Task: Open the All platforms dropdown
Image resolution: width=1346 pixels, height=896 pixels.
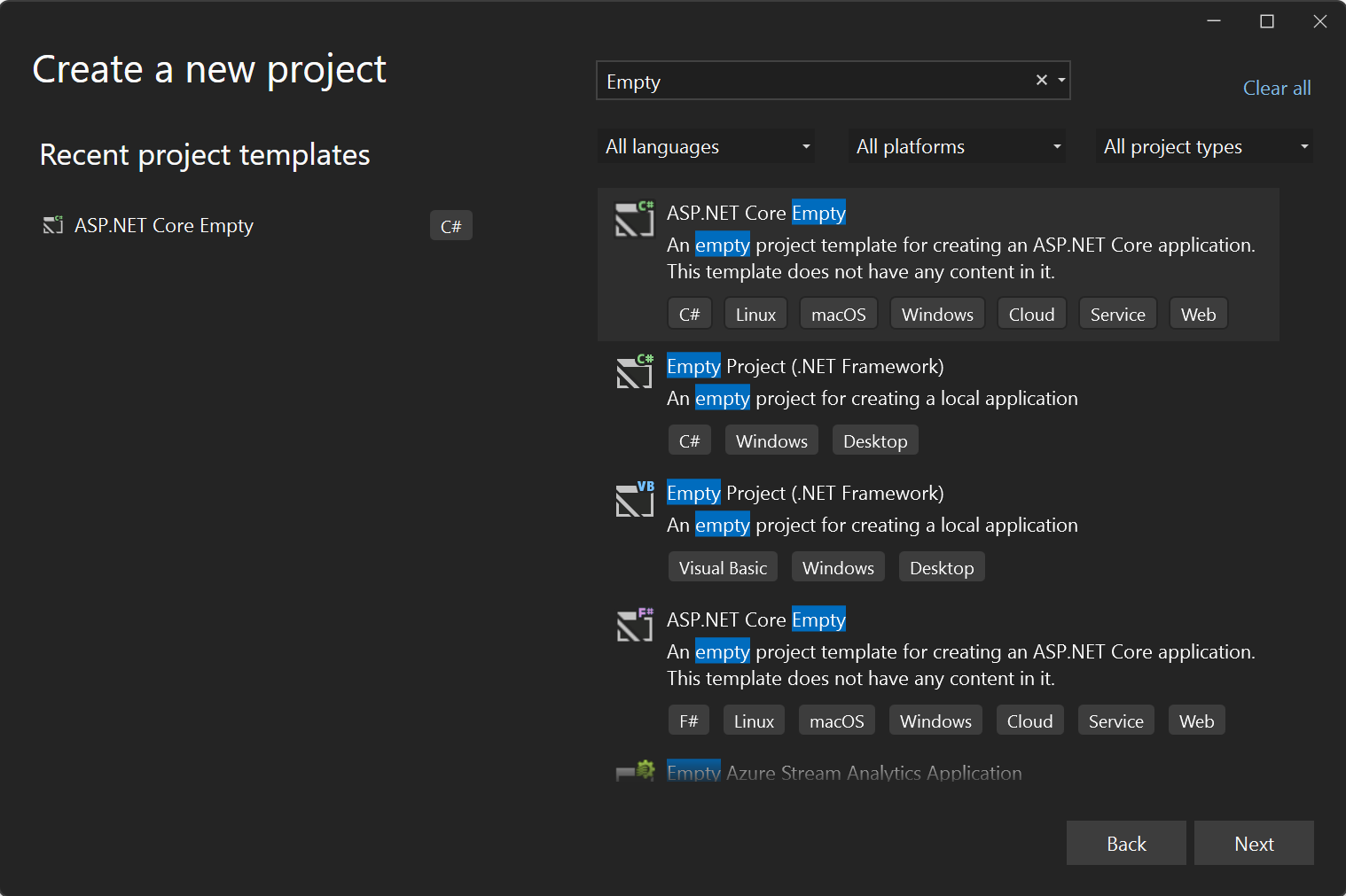Action: pos(957,146)
